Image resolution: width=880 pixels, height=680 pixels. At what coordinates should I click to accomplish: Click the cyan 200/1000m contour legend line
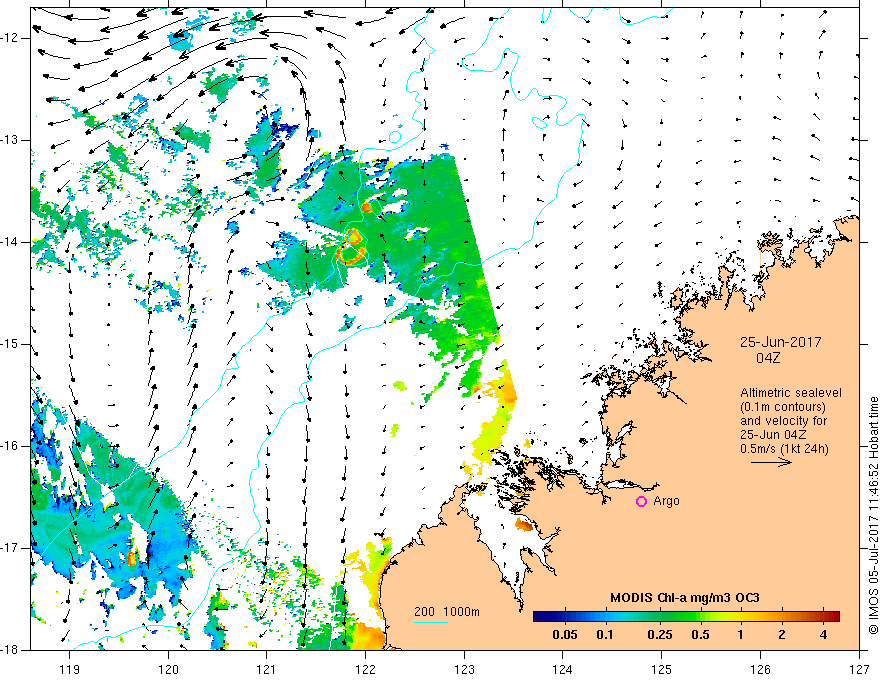[x=431, y=622]
